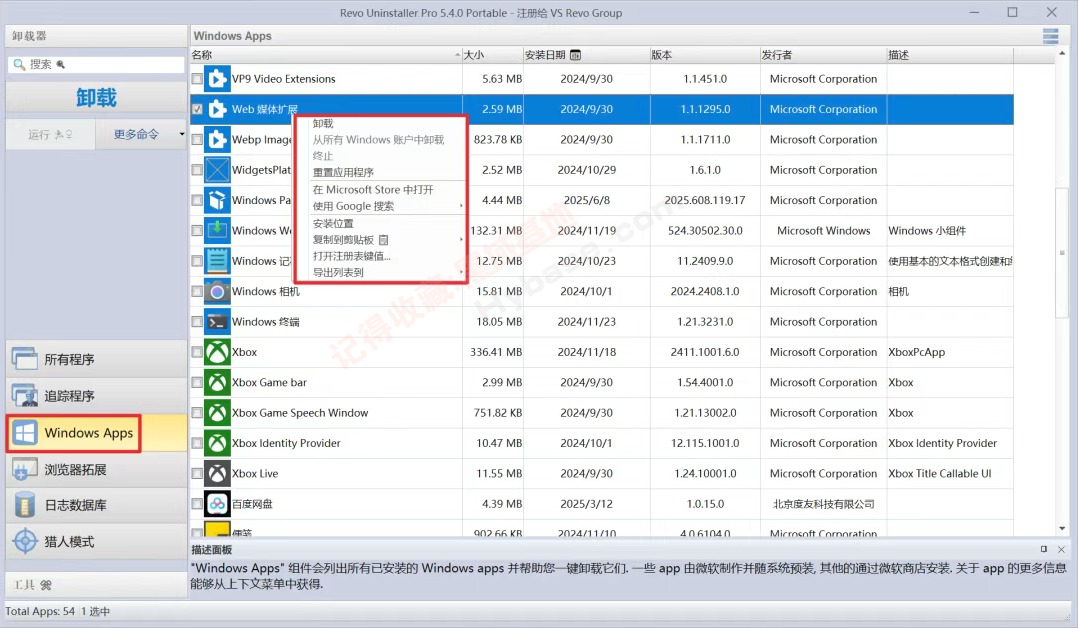Check the Windows 终端 checkbox

pyautogui.click(x=197, y=321)
